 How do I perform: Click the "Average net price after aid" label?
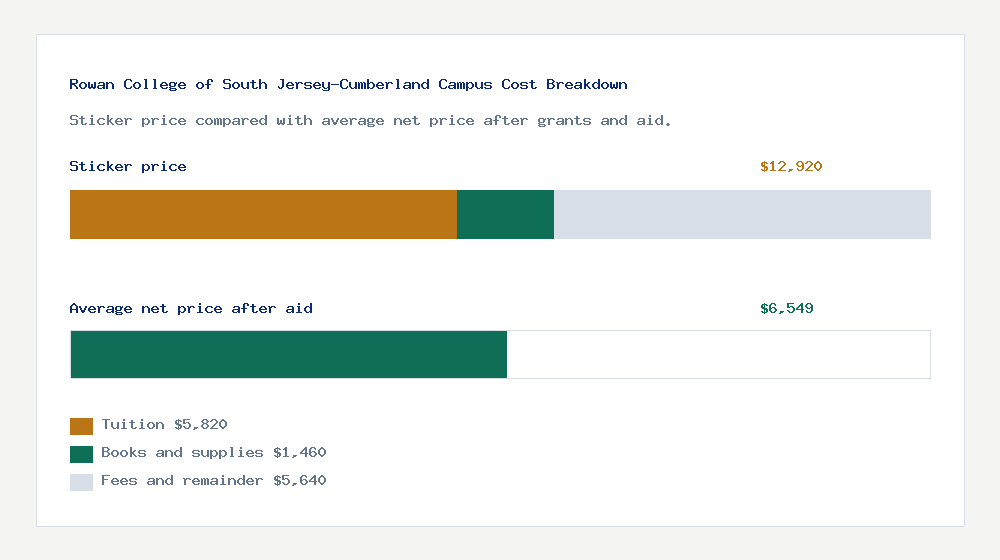click(x=191, y=308)
